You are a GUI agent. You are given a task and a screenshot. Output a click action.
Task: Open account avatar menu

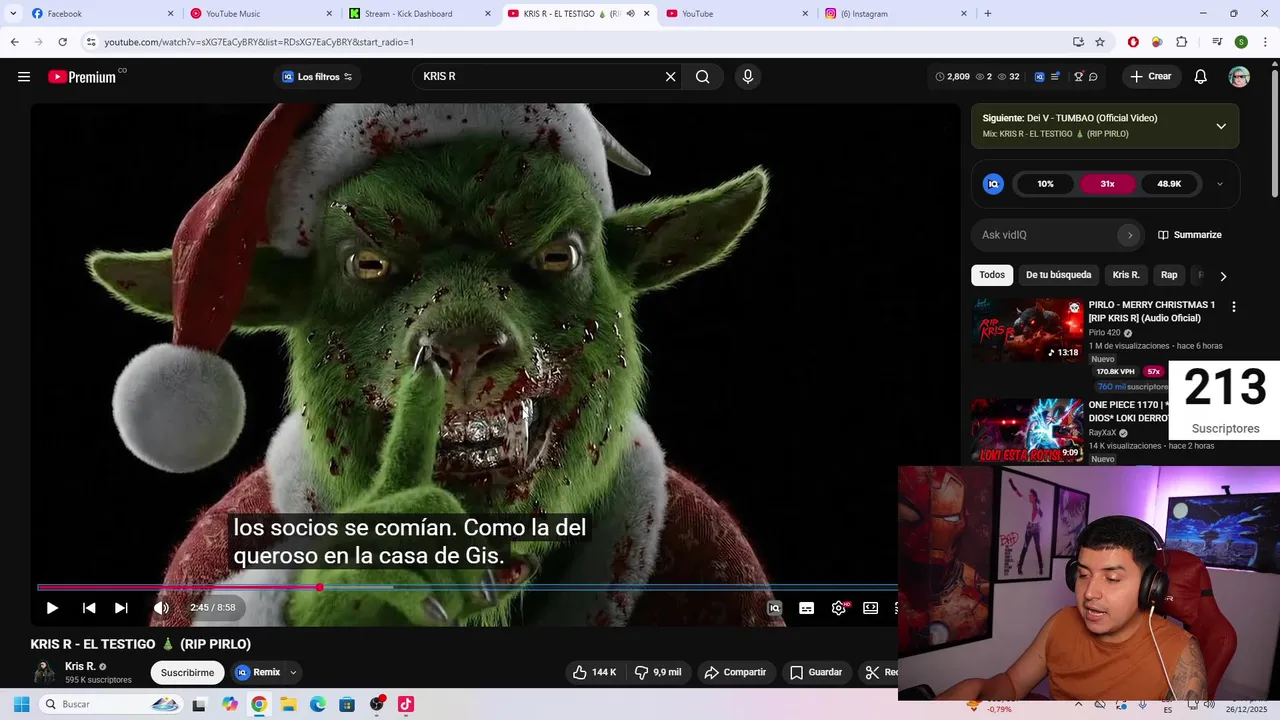click(1239, 77)
